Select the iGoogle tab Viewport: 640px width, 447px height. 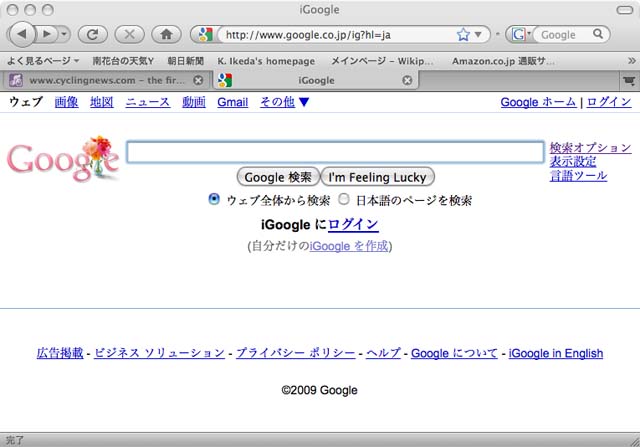tap(316, 80)
